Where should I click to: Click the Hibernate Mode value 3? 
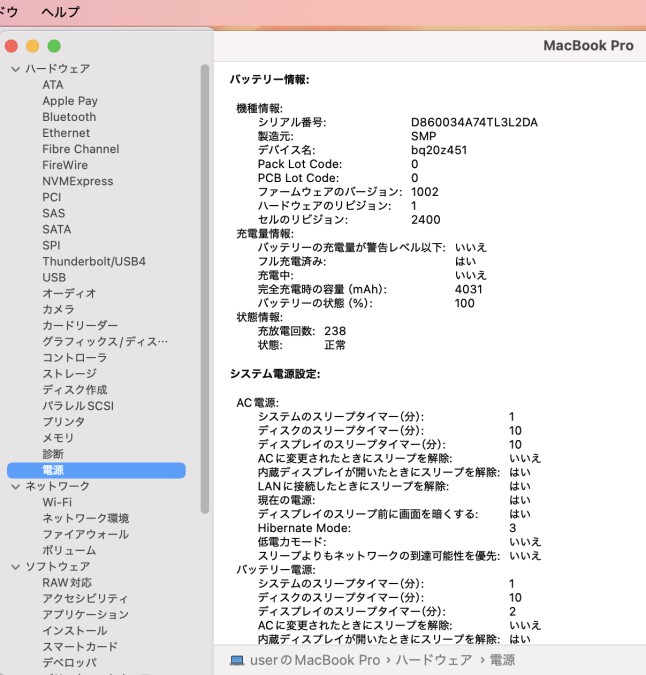coord(513,528)
